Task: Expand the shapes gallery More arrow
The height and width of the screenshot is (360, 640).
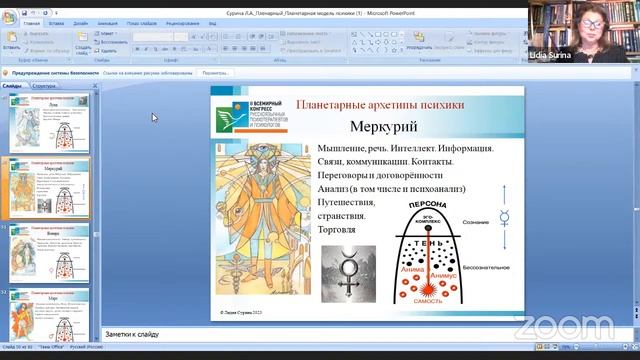Action: 402,51
